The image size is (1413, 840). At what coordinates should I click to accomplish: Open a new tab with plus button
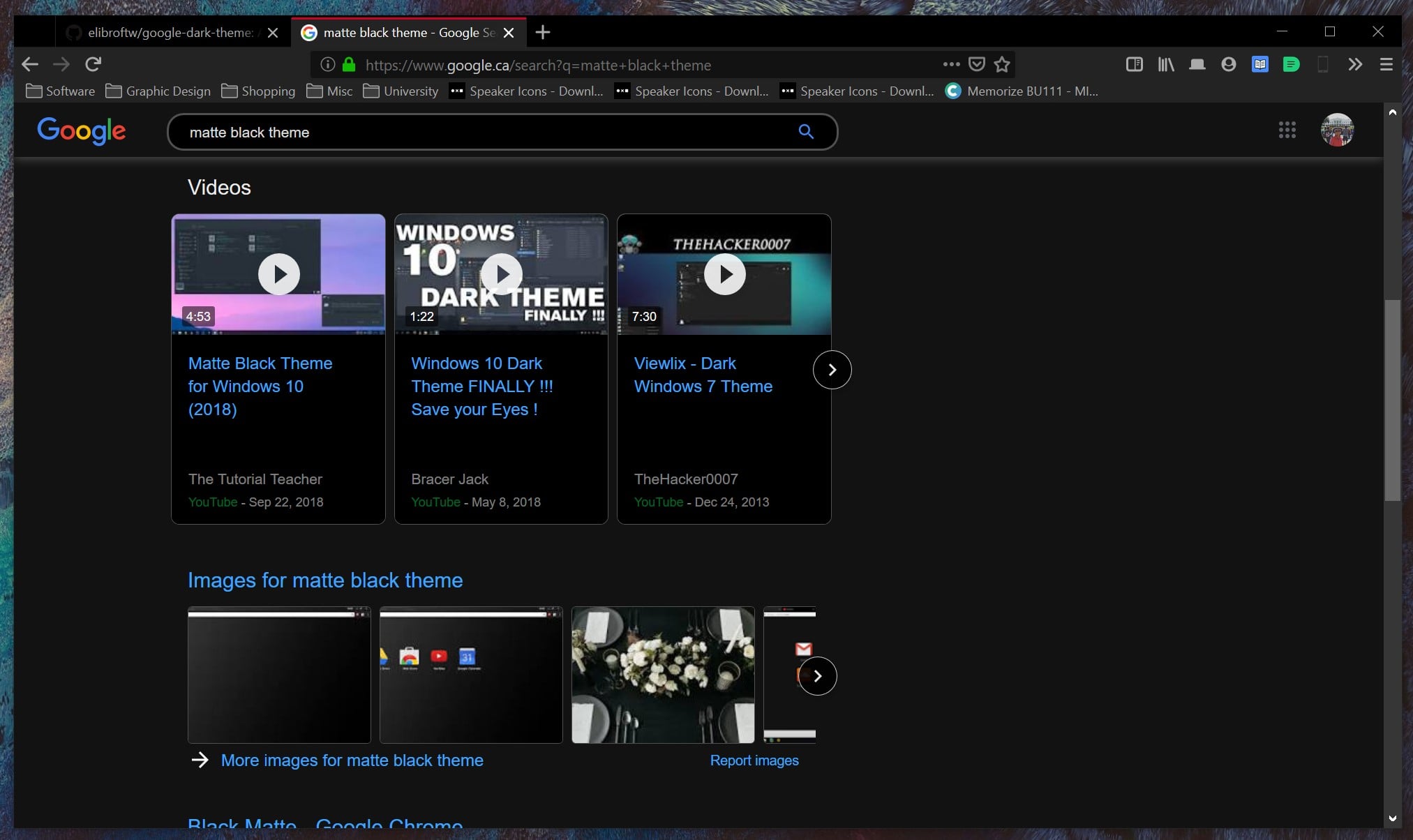pos(543,32)
